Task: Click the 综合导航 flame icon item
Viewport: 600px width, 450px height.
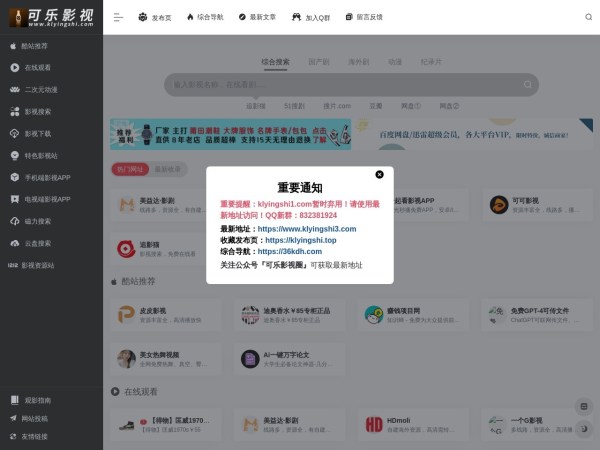Action: [x=190, y=17]
